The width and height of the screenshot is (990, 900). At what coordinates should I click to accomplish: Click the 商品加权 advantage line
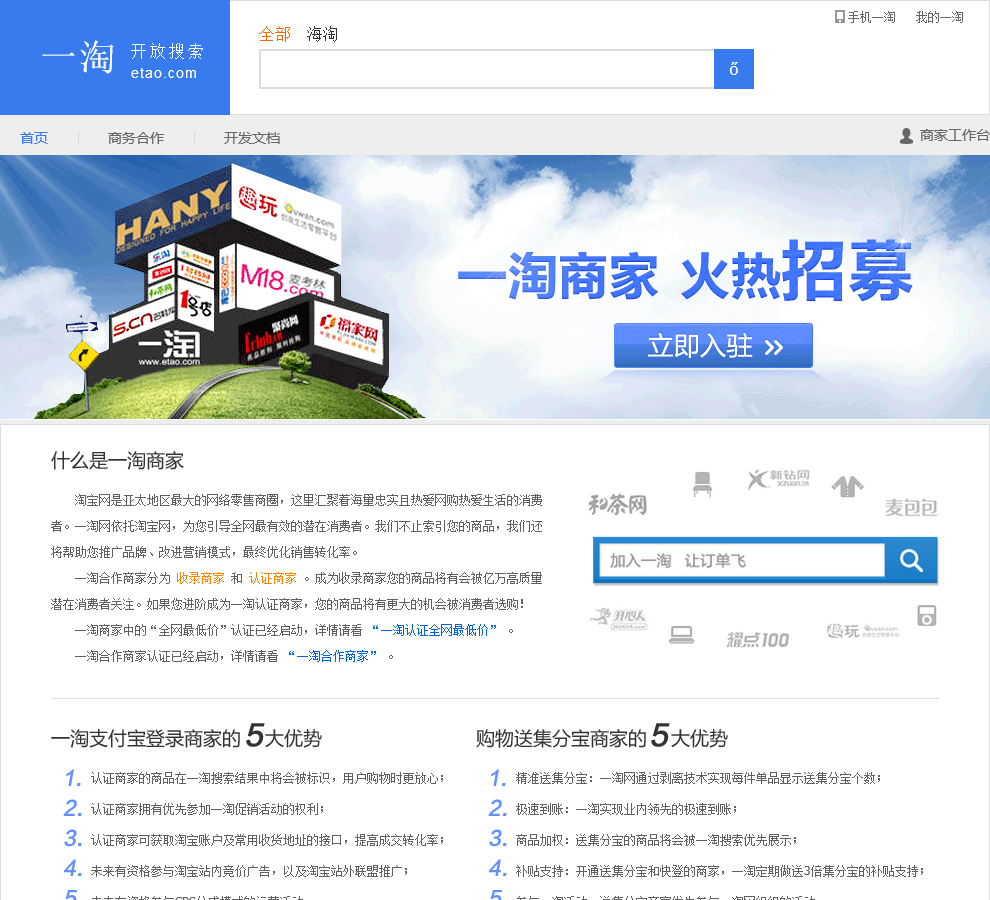click(x=657, y=840)
